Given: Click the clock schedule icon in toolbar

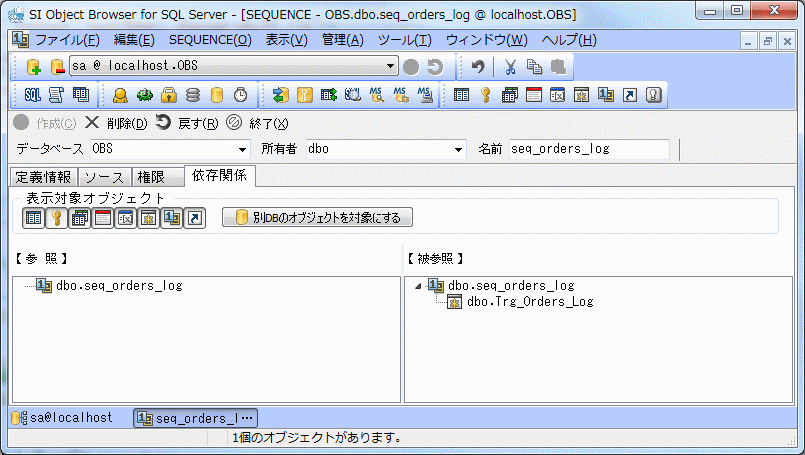Looking at the screenshot, I should pos(241,96).
